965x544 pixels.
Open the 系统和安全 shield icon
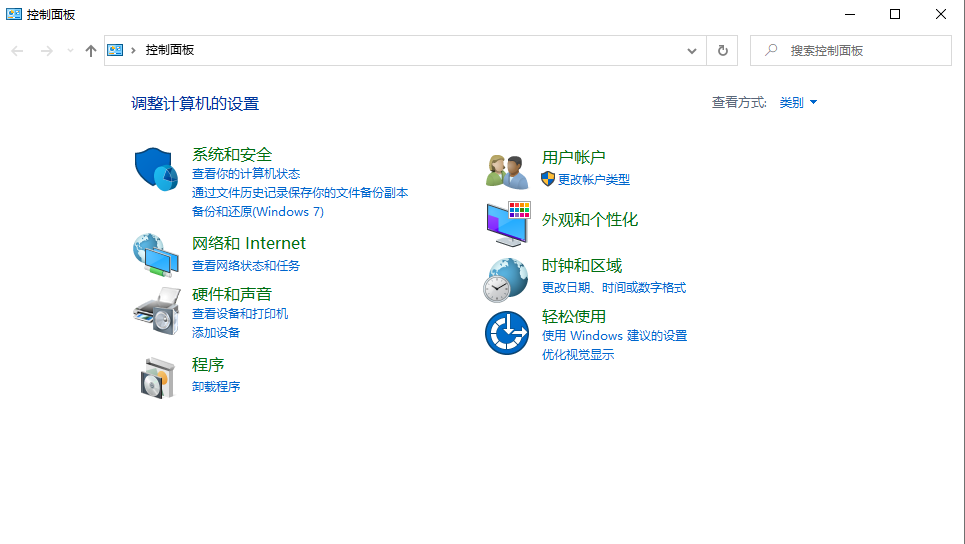pyautogui.click(x=156, y=169)
